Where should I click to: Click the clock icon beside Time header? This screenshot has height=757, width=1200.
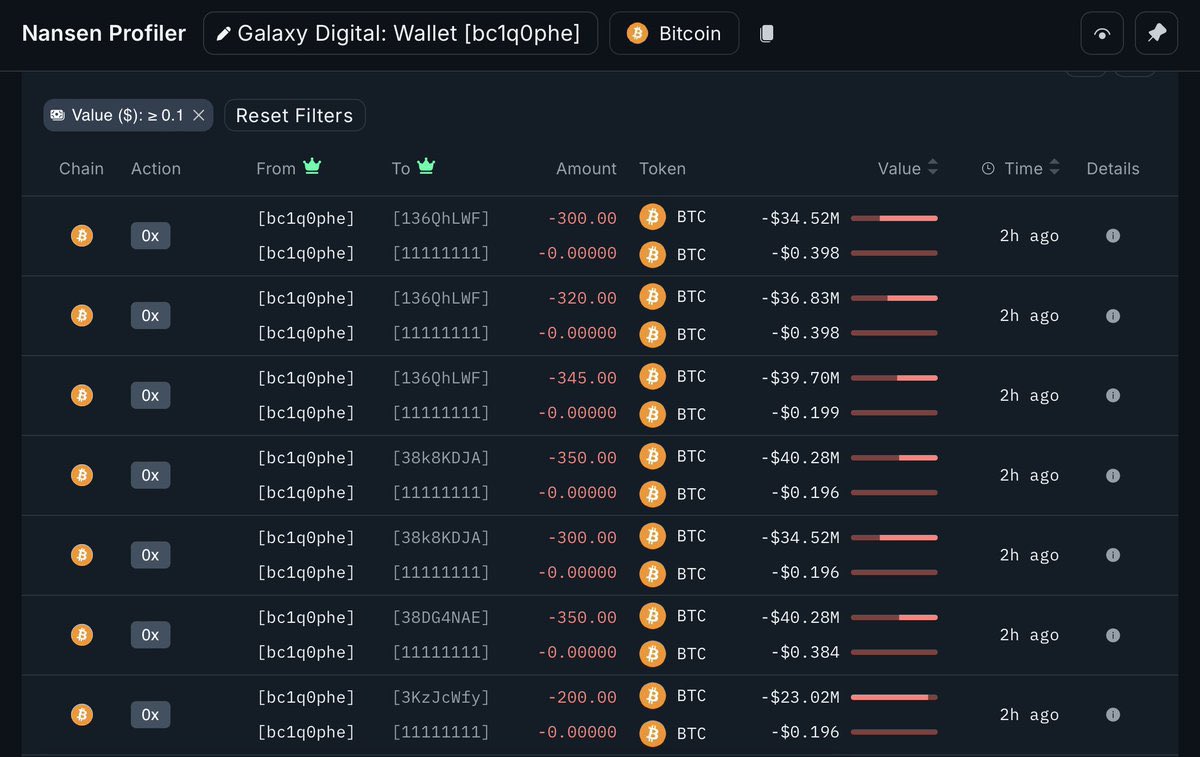pos(988,169)
